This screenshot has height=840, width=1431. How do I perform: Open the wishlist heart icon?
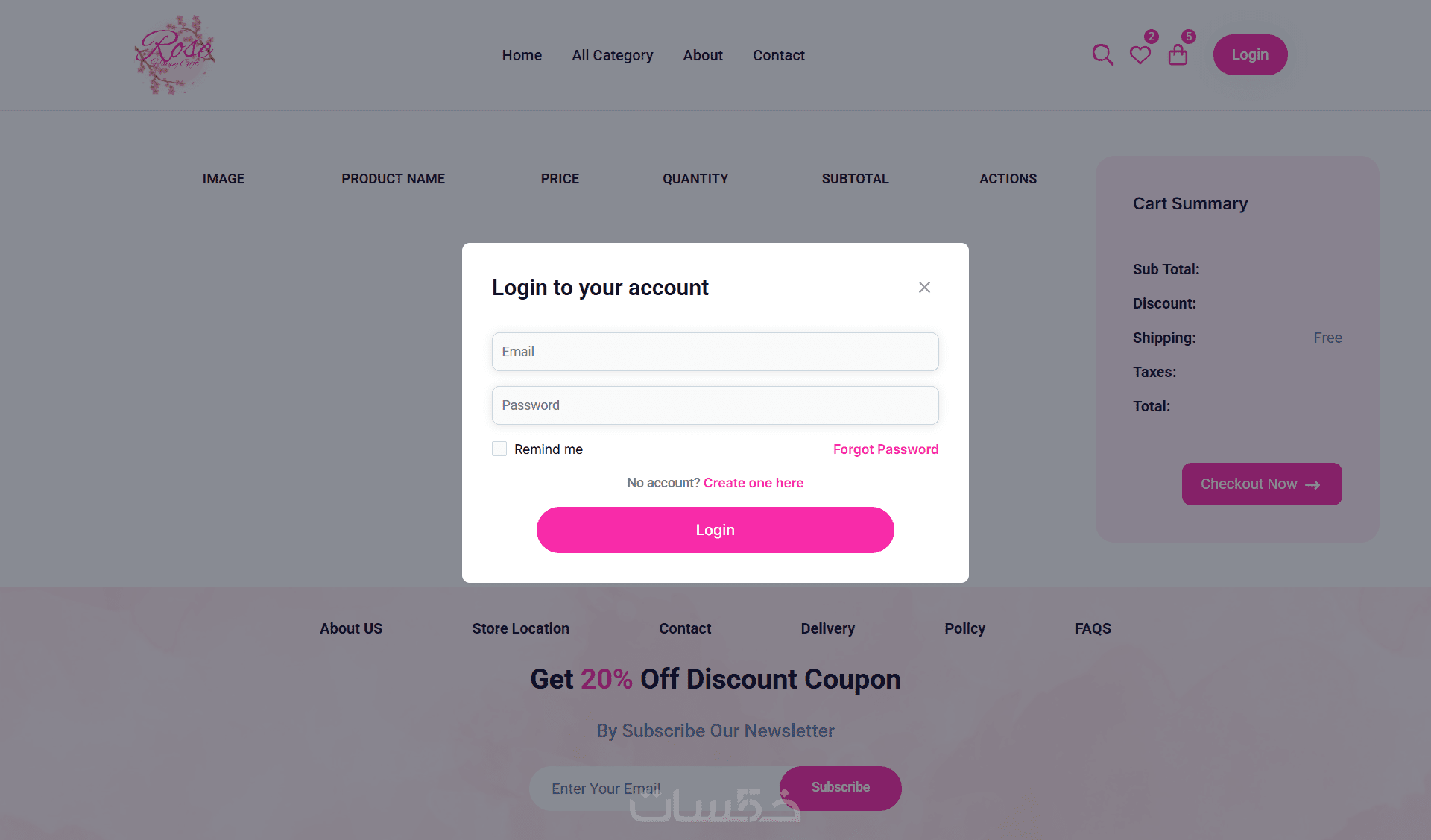pyautogui.click(x=1140, y=55)
